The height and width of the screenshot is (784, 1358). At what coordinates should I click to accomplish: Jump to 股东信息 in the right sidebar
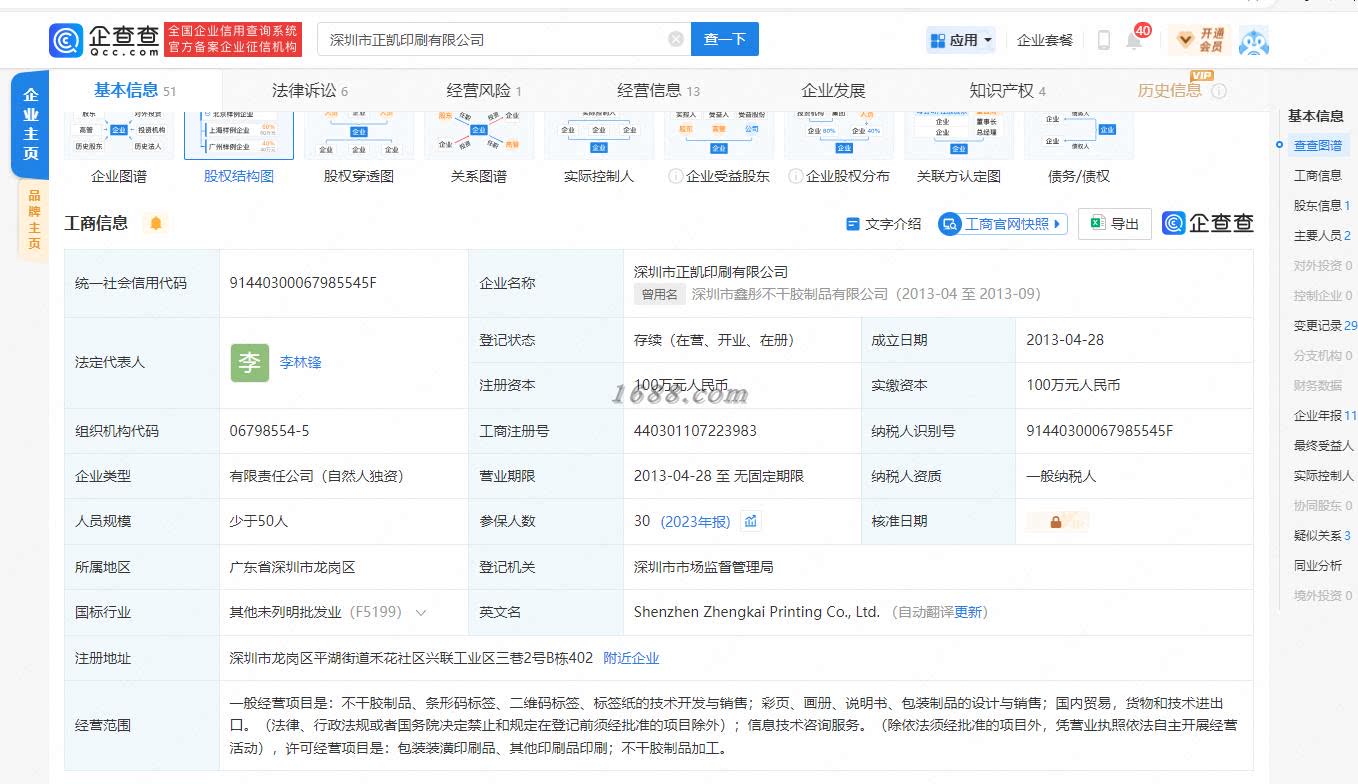[1322, 206]
